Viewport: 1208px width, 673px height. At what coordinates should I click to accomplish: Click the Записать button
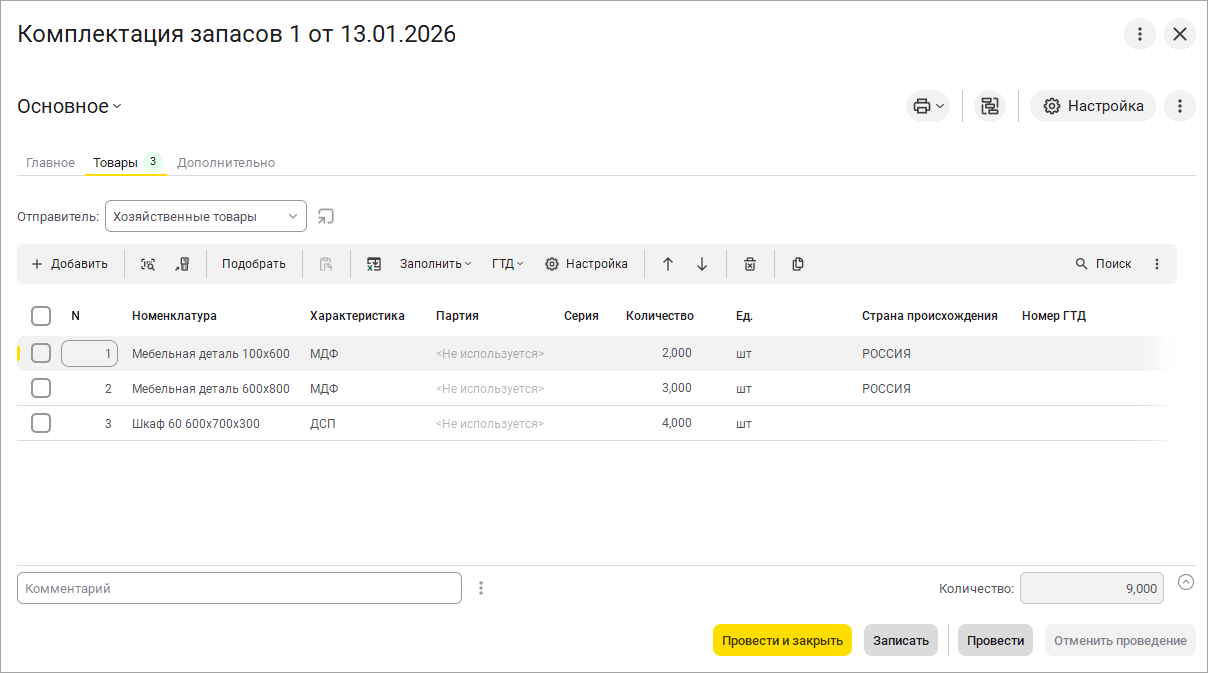tap(900, 640)
